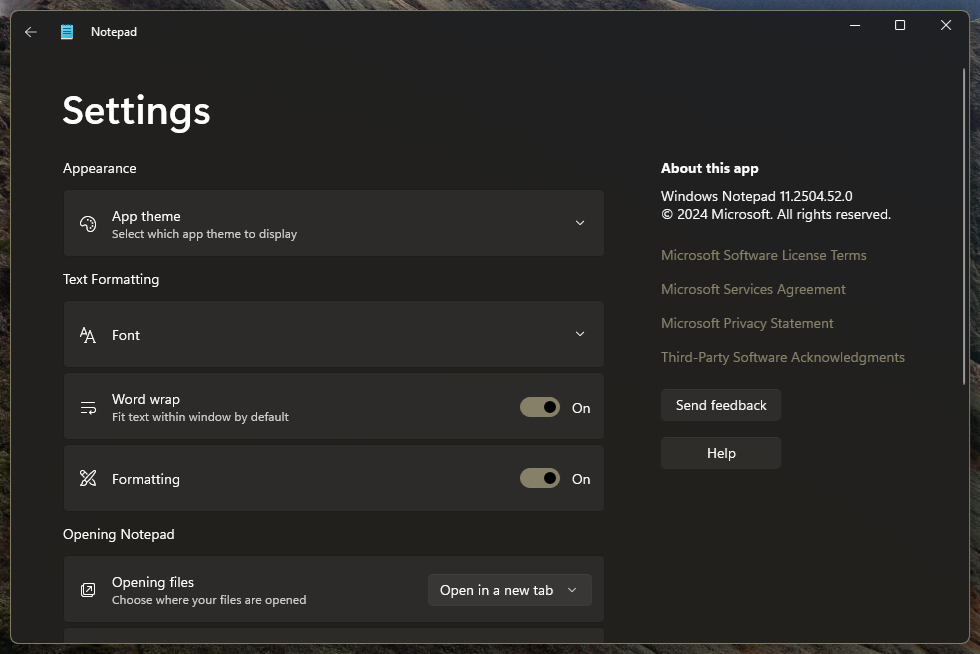Expand the Font settings chevron
980x654 pixels.
coord(580,334)
